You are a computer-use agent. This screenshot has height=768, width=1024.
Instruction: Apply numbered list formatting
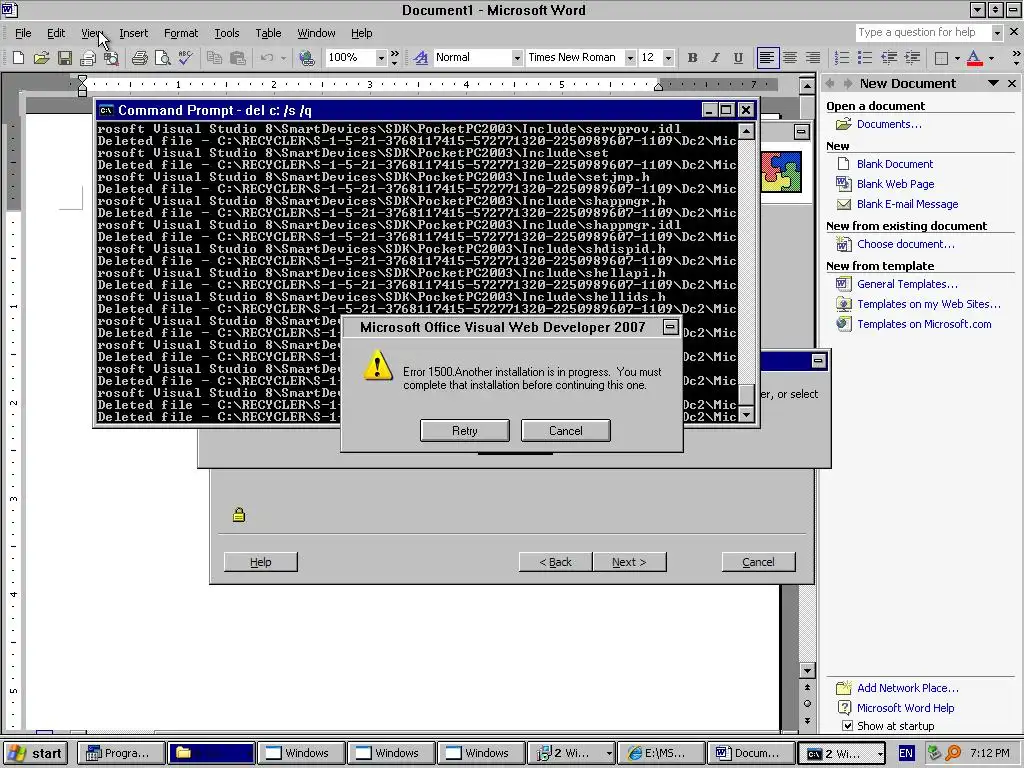842,58
